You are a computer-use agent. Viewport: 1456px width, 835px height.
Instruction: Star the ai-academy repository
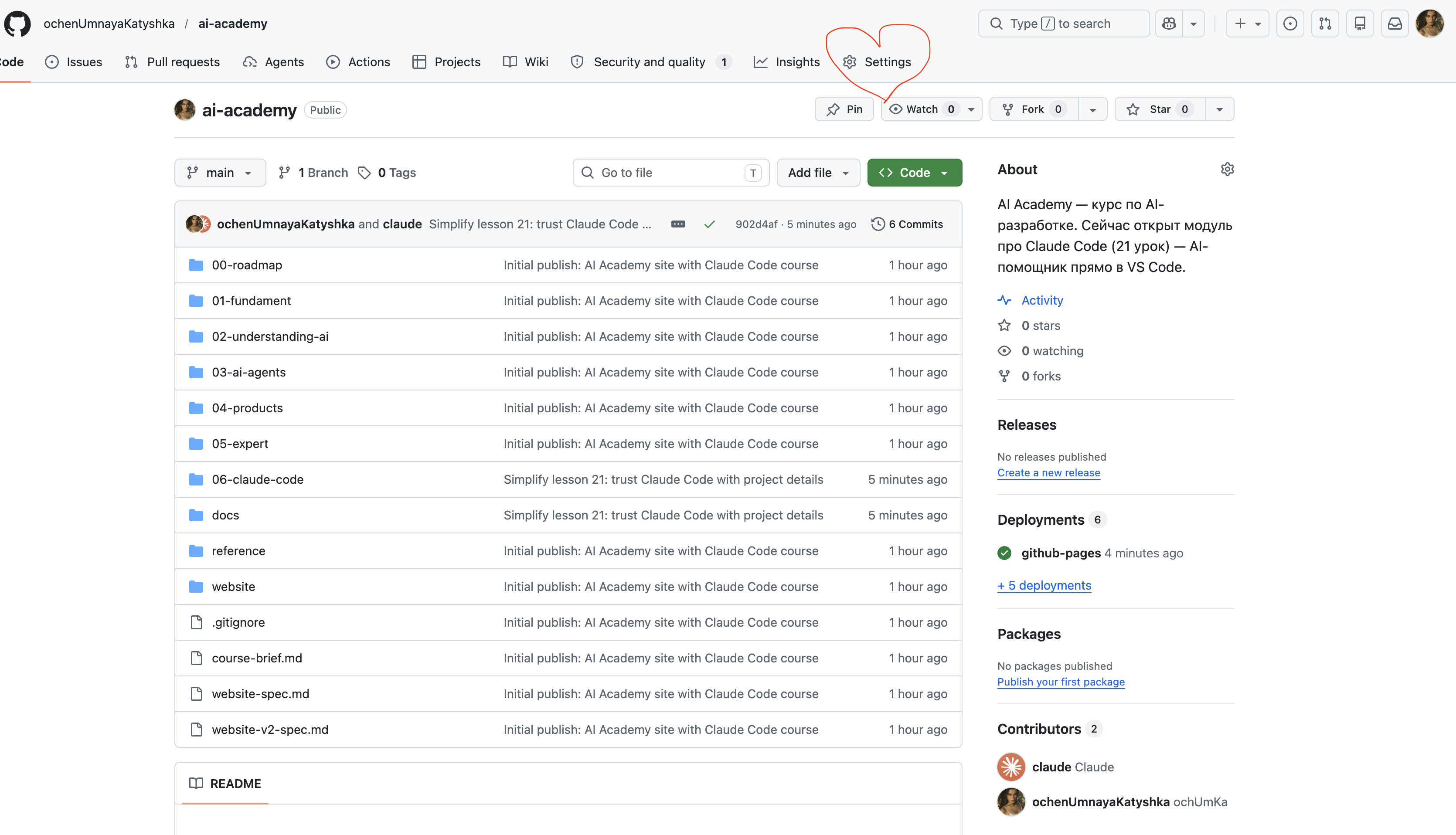point(1160,109)
